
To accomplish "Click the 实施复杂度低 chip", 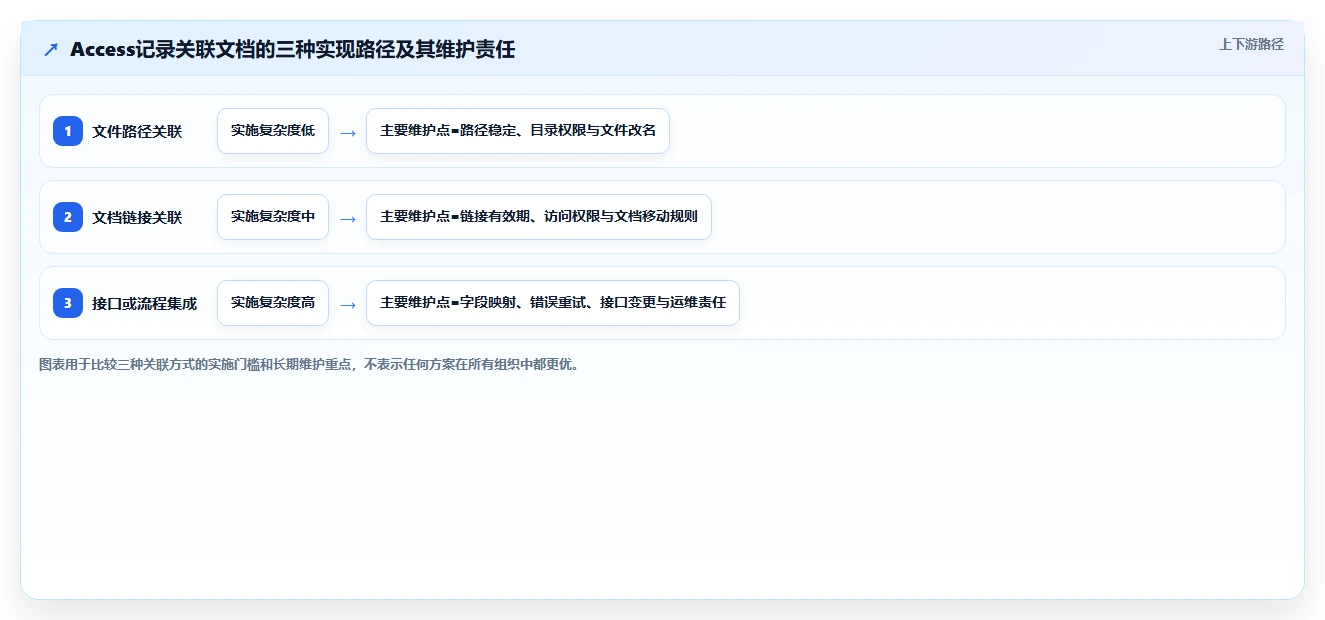I will point(273,131).
